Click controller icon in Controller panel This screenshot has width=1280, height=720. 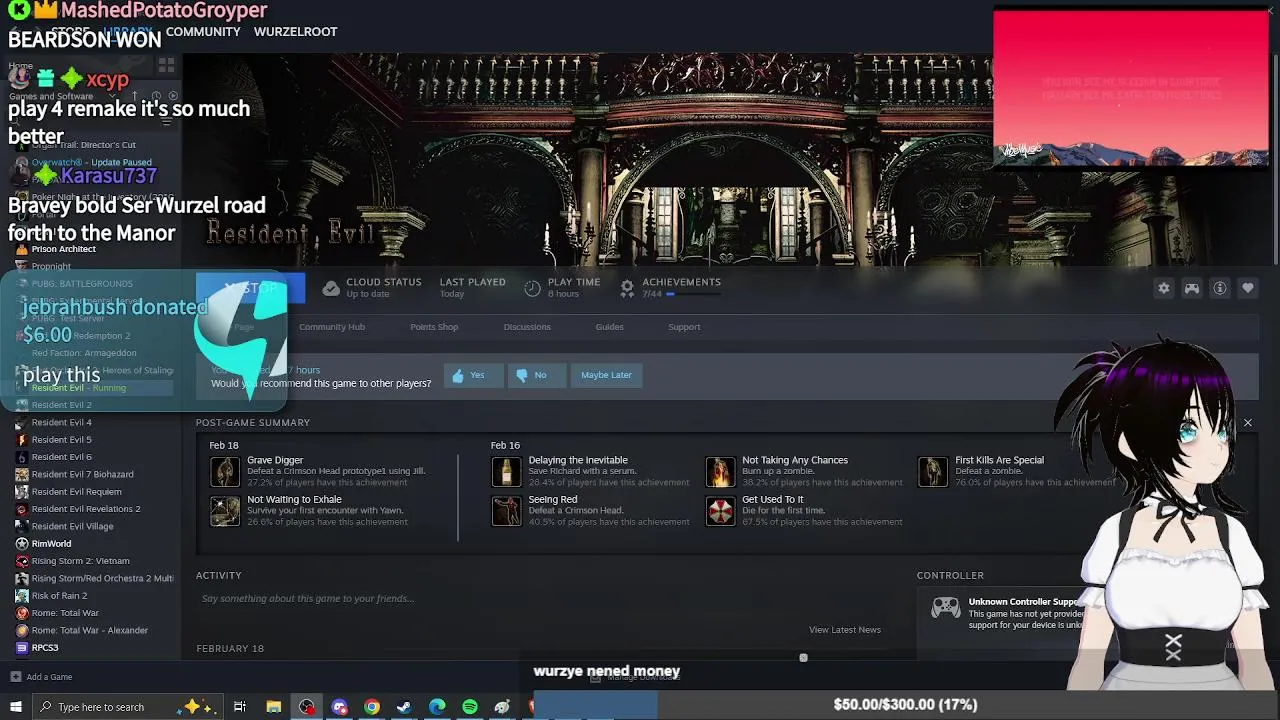tap(946, 608)
